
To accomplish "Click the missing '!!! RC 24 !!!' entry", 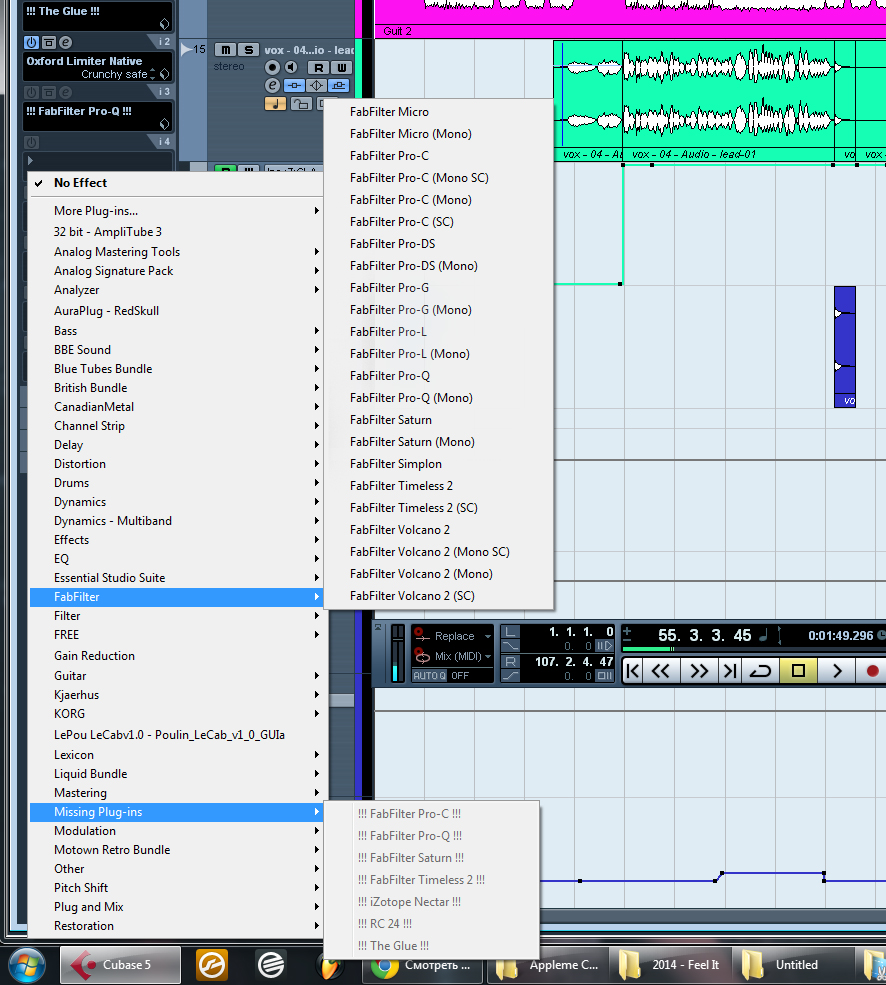I will click(432, 924).
